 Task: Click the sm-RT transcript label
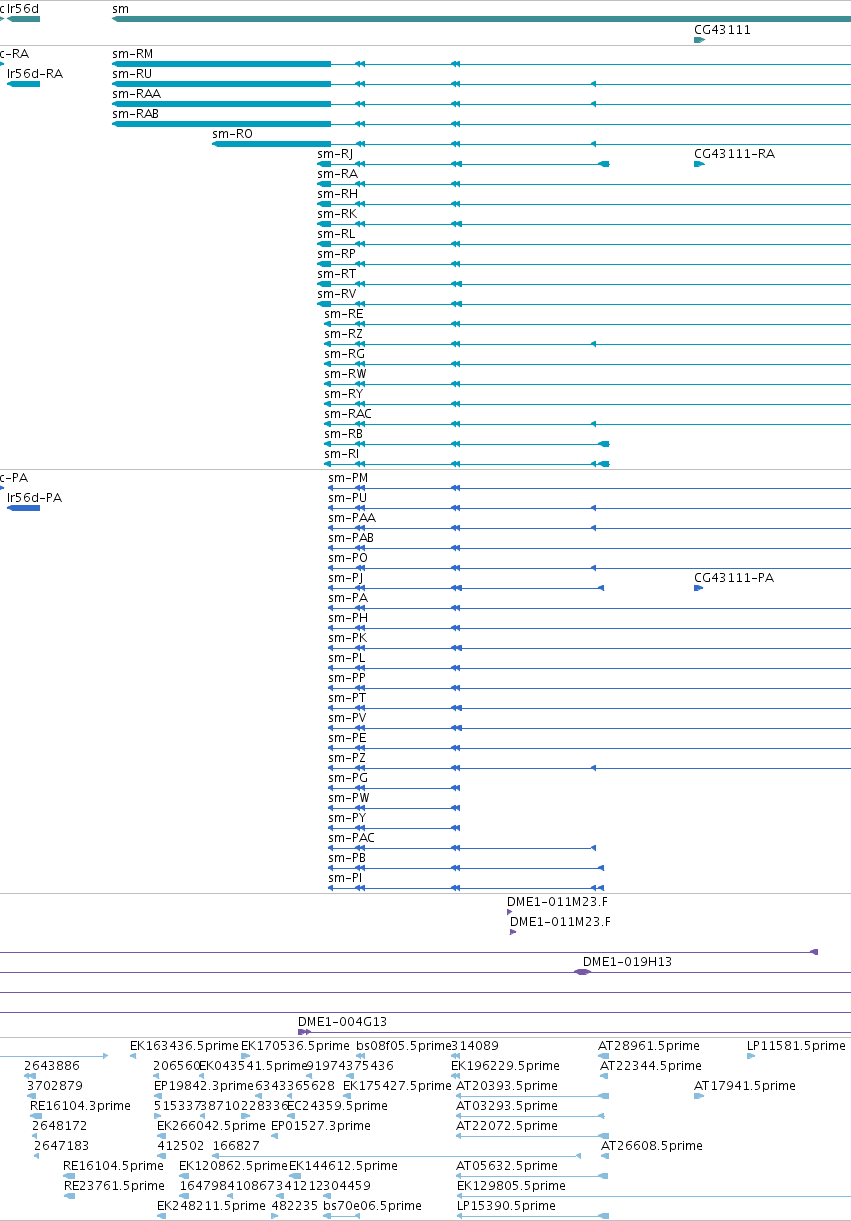click(336, 274)
